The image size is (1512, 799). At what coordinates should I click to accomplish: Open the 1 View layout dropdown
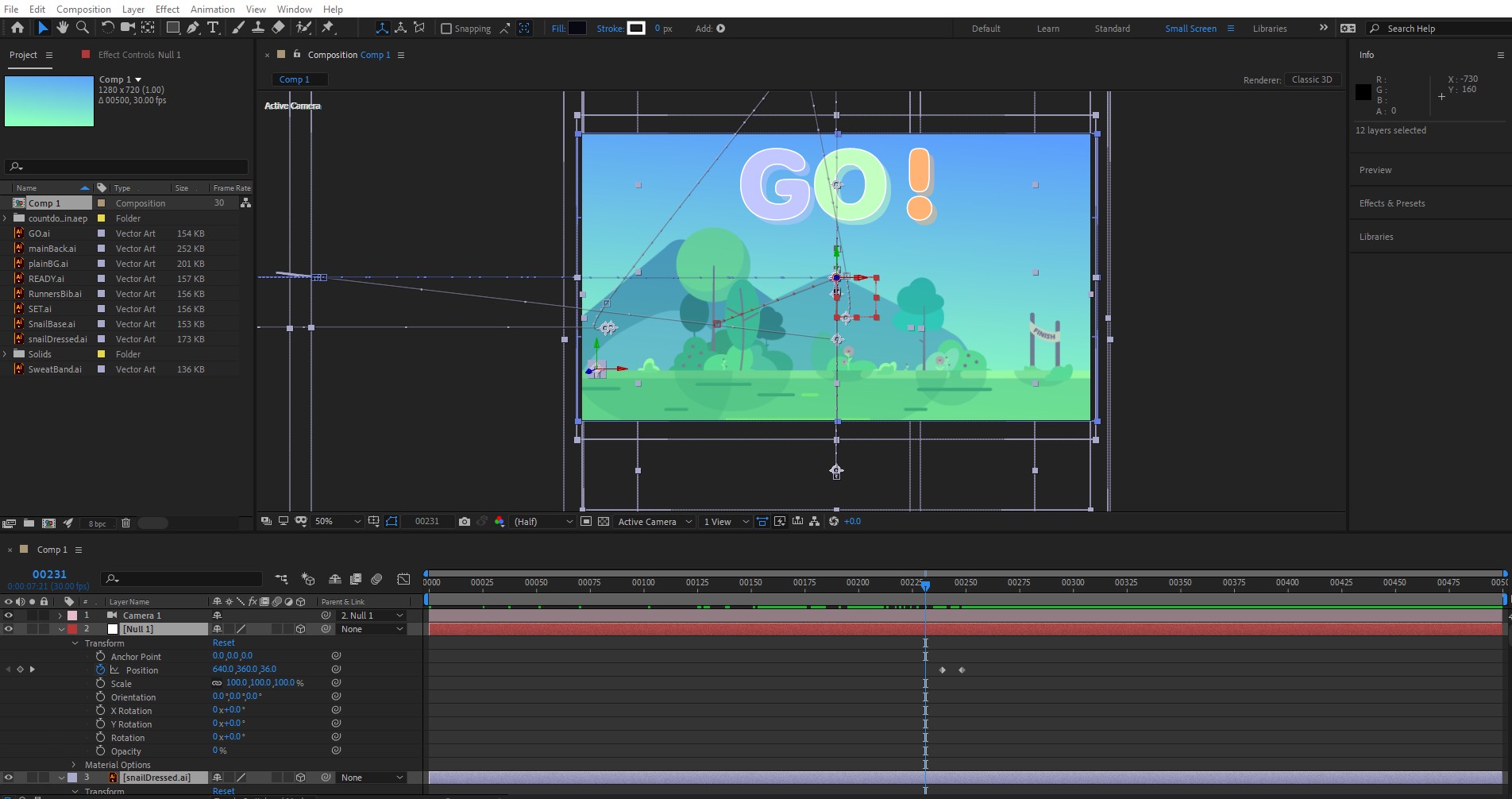tap(725, 522)
